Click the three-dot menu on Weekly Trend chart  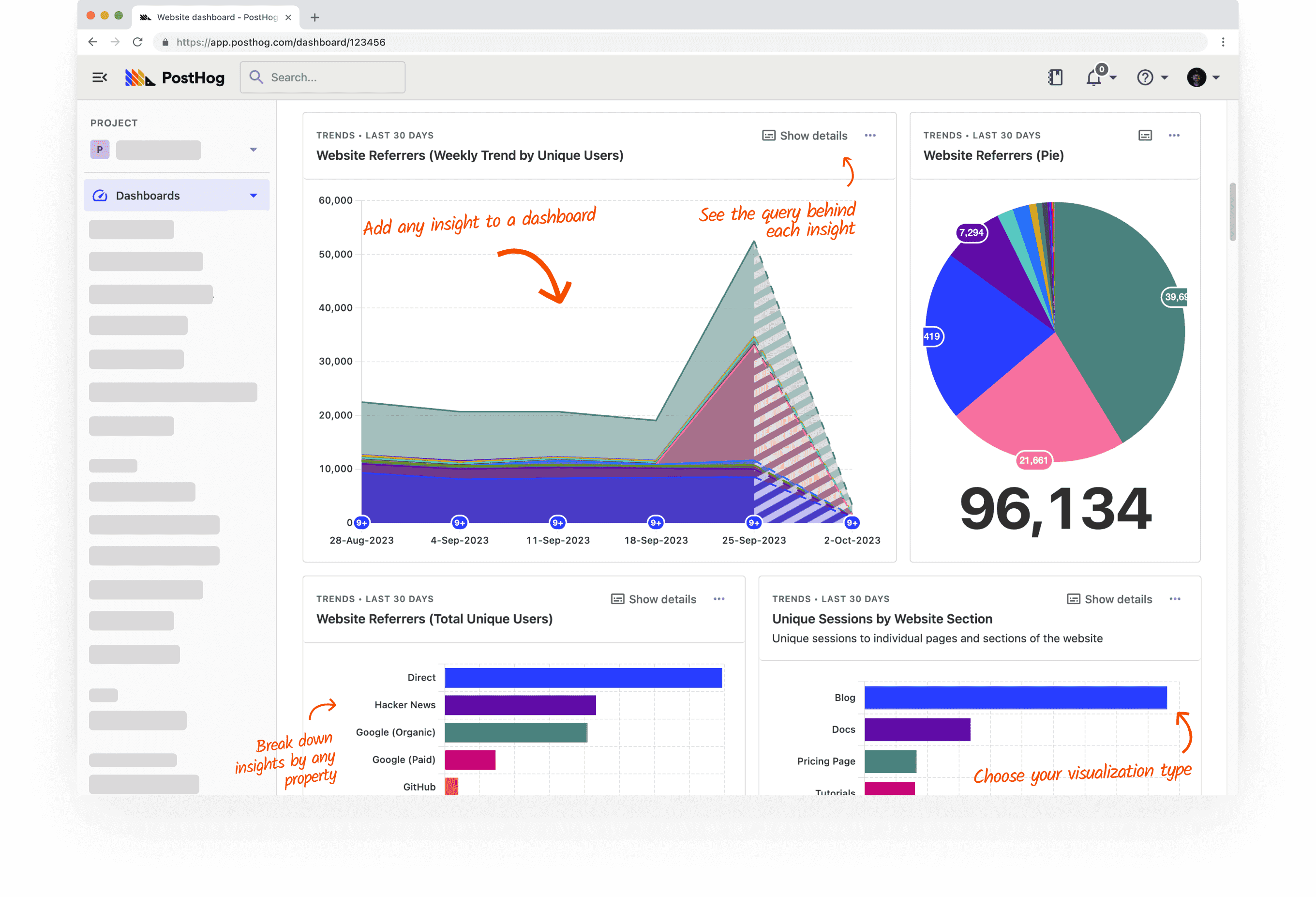point(871,136)
